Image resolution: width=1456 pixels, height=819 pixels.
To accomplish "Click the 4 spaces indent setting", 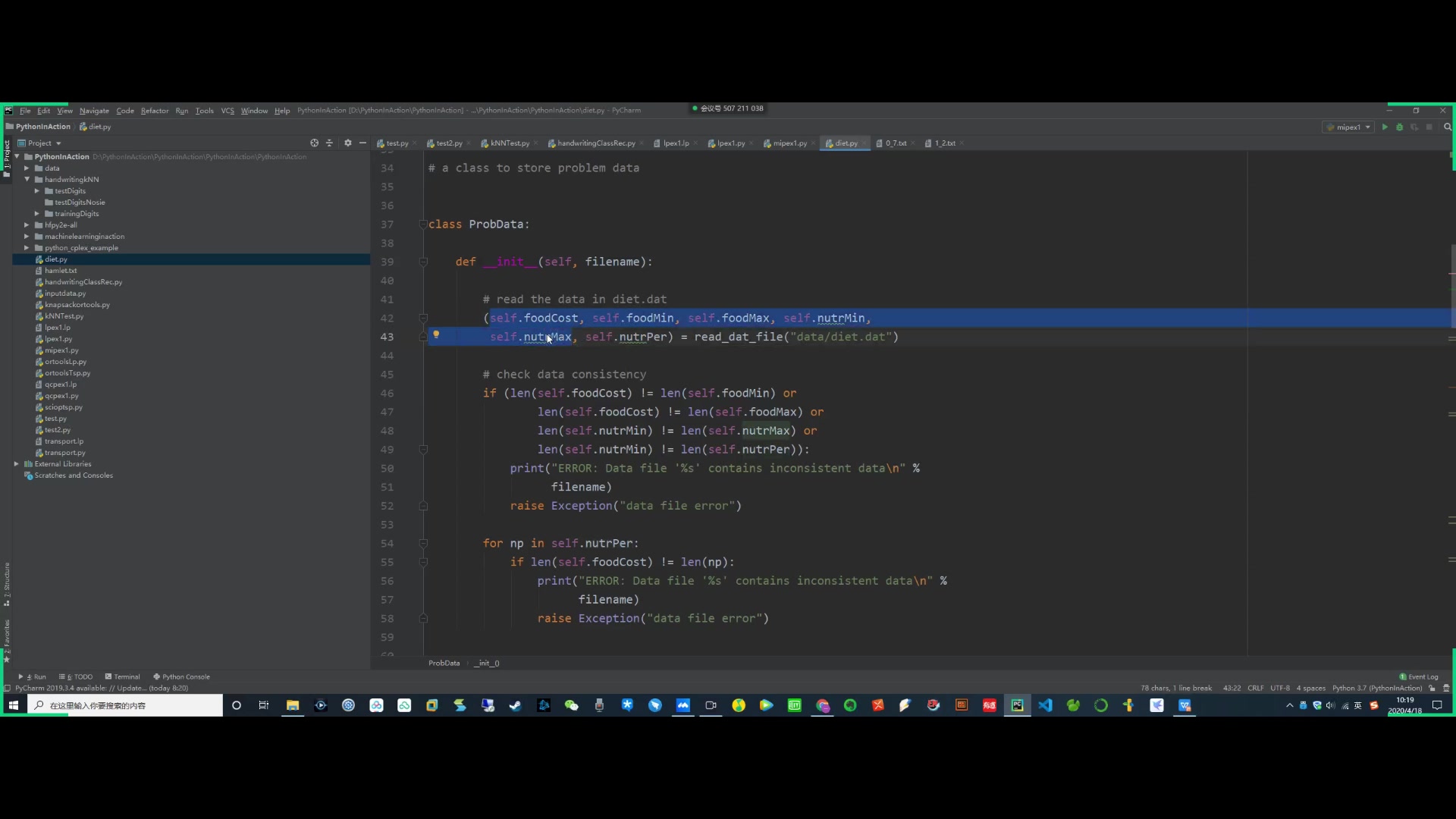I will pos(1311,689).
